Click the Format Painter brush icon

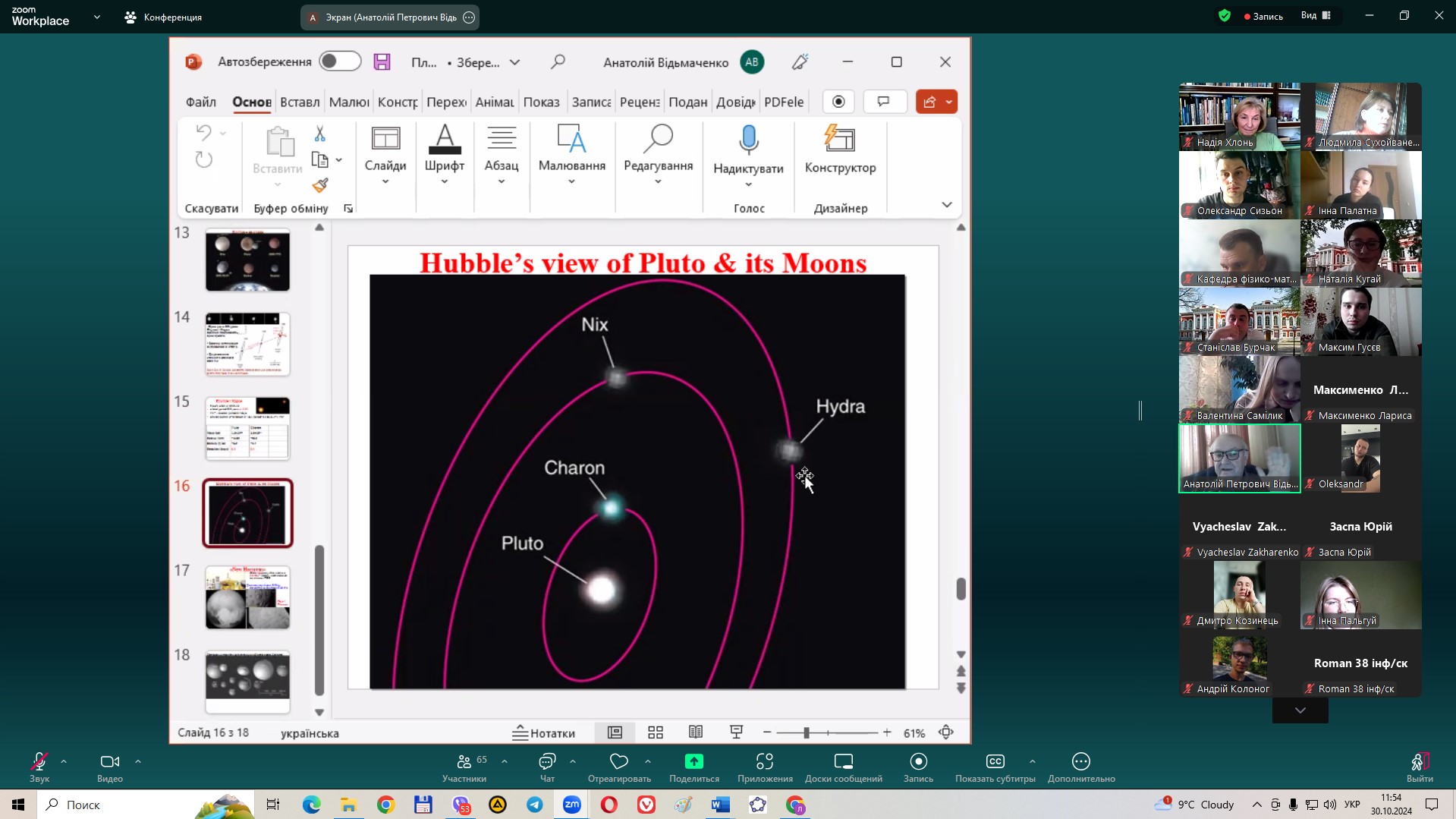(319, 184)
